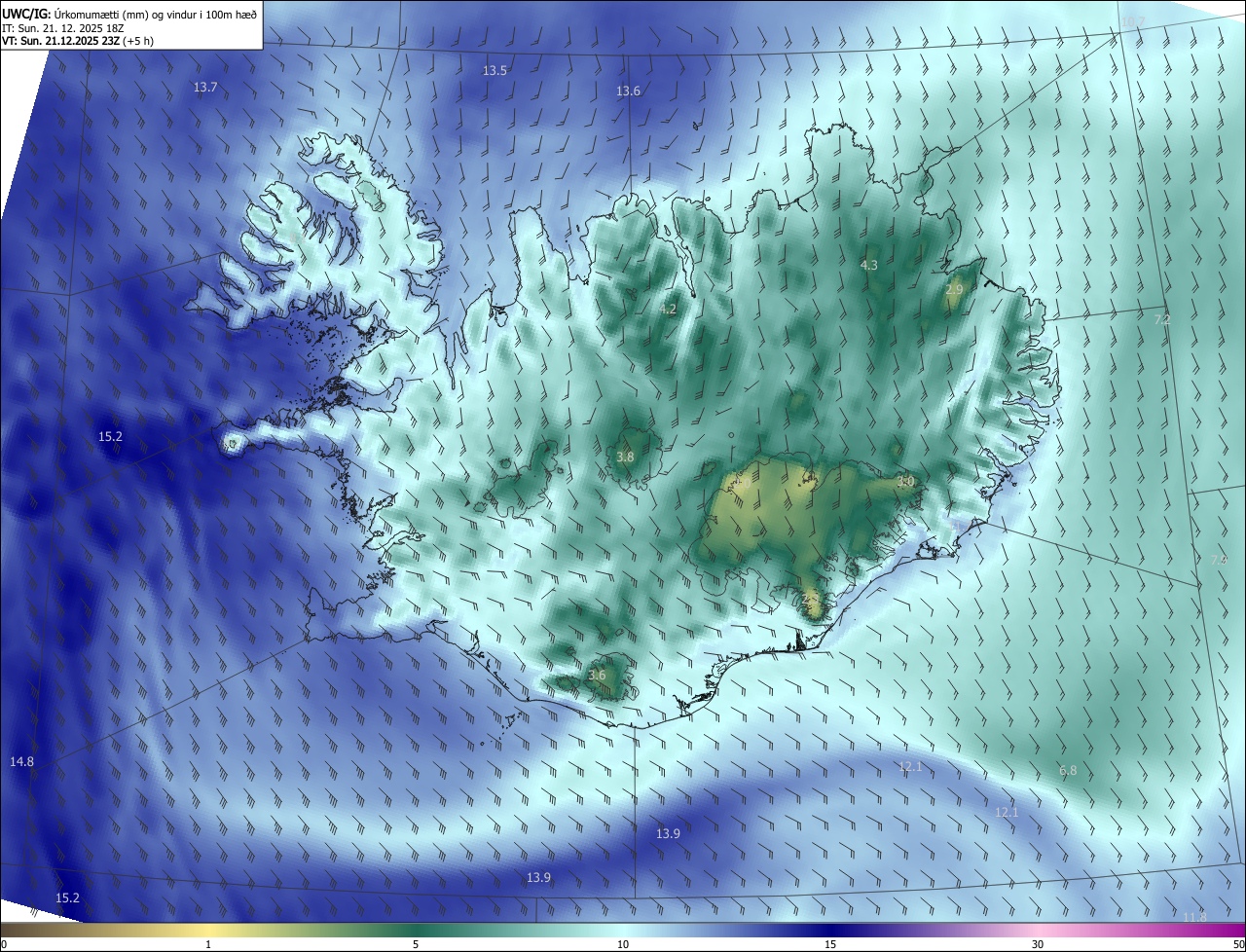Click the 2.9 value label on the map
Screen dimensions: 1246x952
click(x=954, y=290)
